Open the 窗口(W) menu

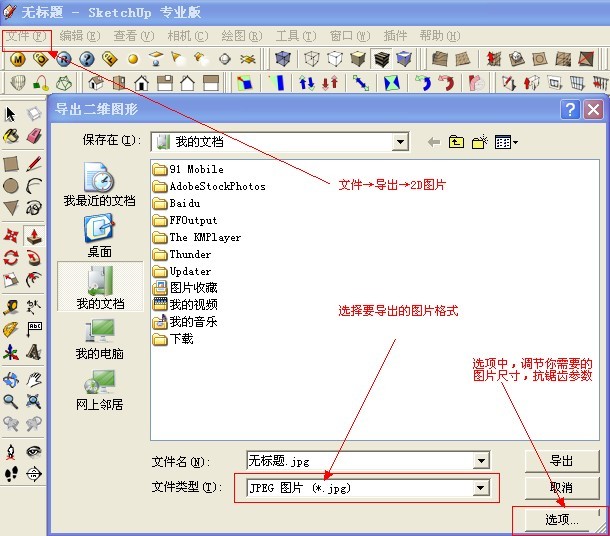pyautogui.click(x=350, y=36)
